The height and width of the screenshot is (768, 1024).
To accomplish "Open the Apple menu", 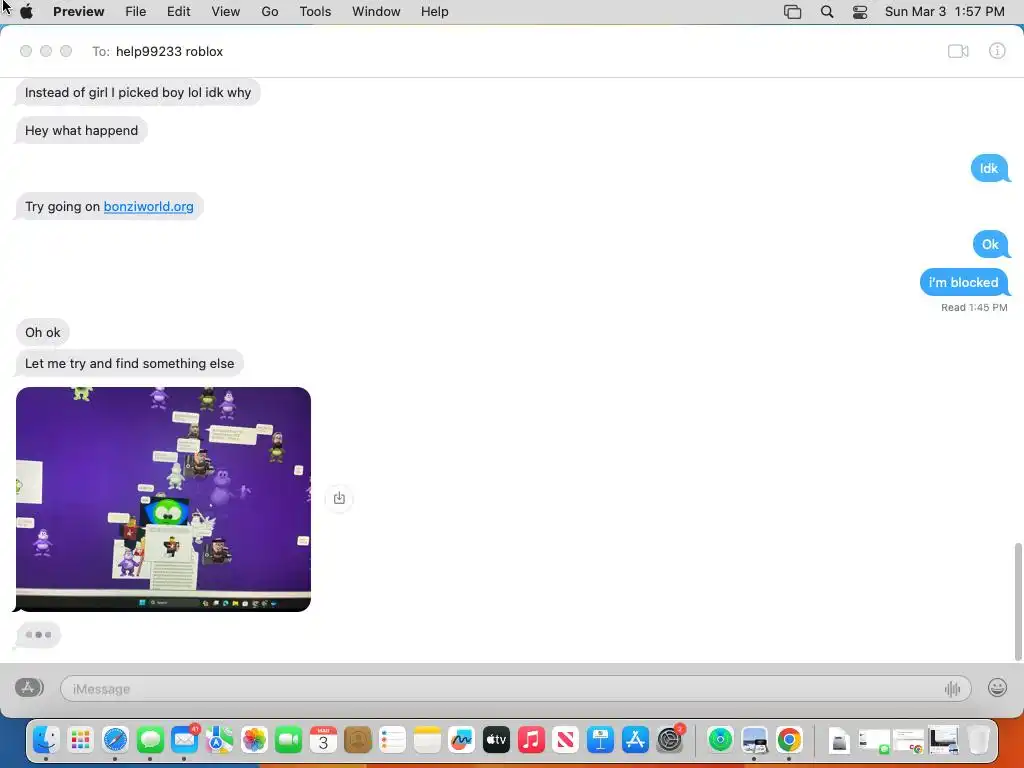I will coord(27,12).
